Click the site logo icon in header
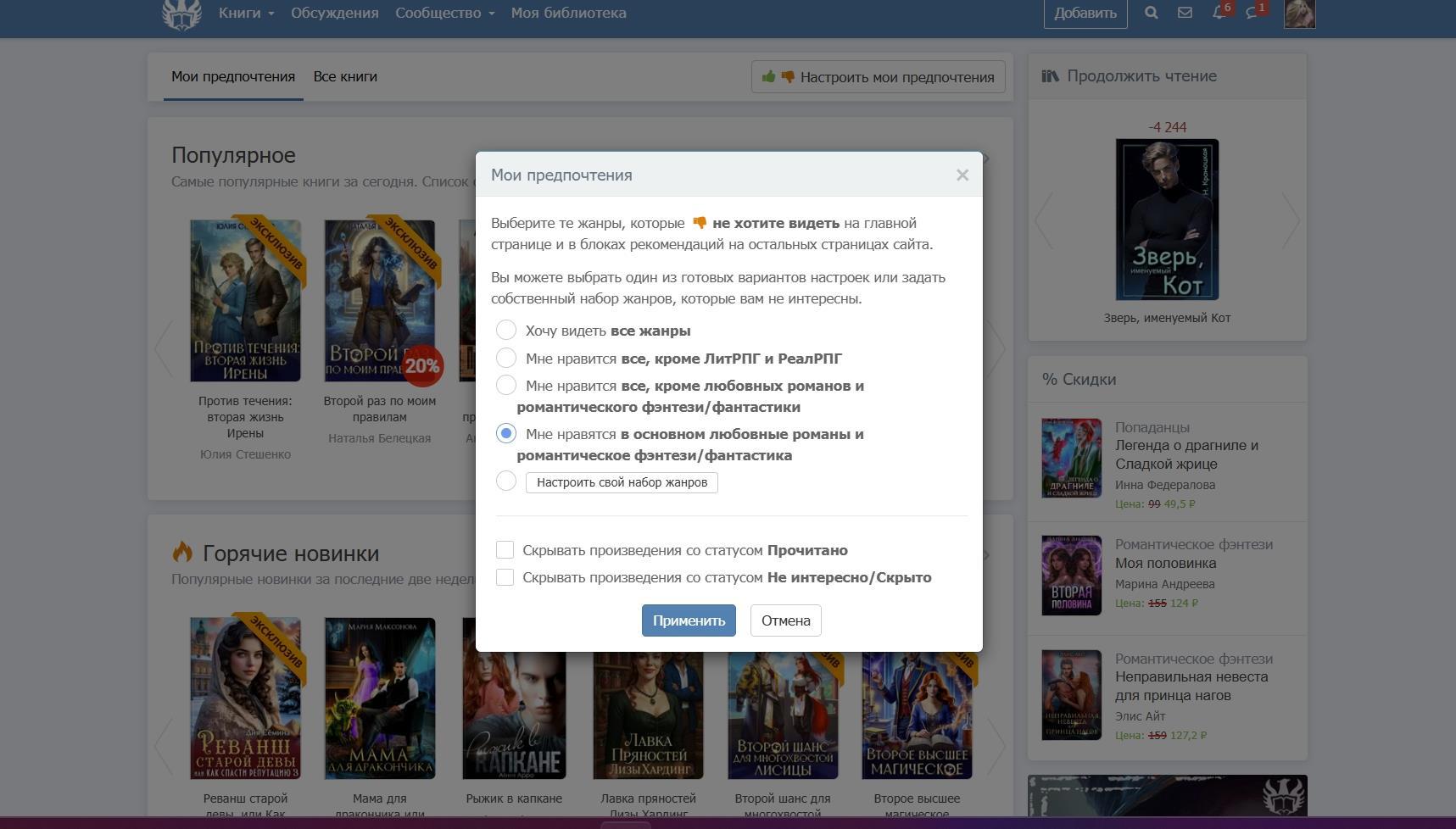The image size is (1456, 829). pyautogui.click(x=181, y=14)
